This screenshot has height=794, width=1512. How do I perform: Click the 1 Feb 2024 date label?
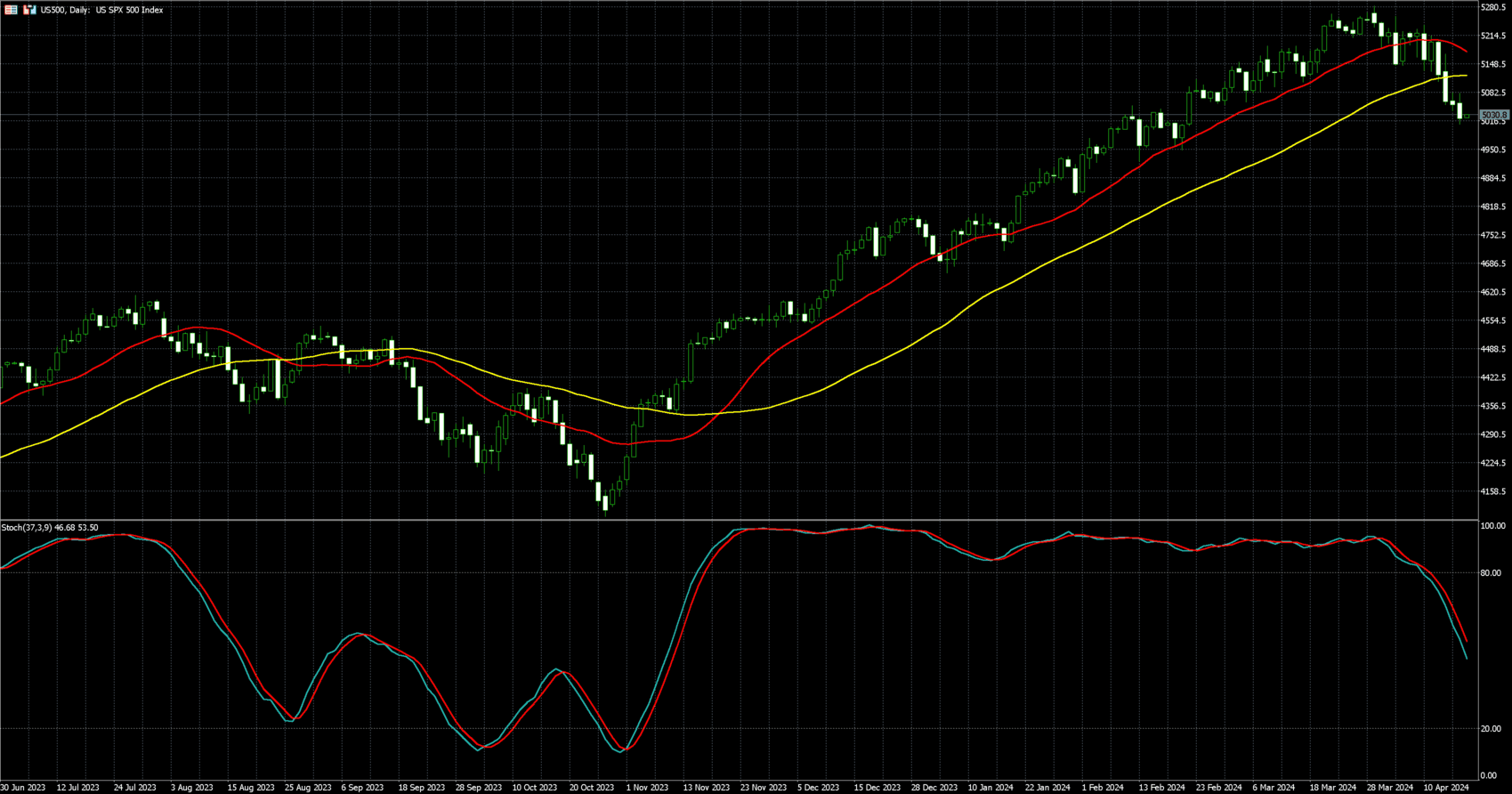click(1103, 788)
